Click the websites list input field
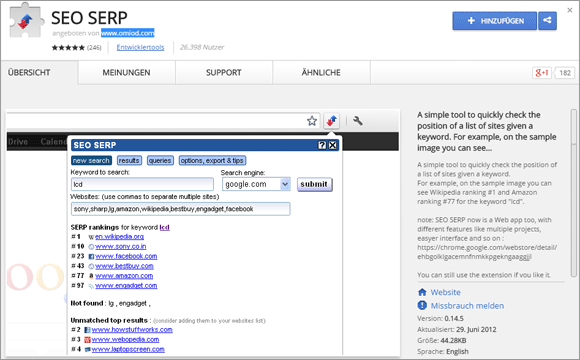Viewport: 580px width, 360px height. tap(181, 209)
